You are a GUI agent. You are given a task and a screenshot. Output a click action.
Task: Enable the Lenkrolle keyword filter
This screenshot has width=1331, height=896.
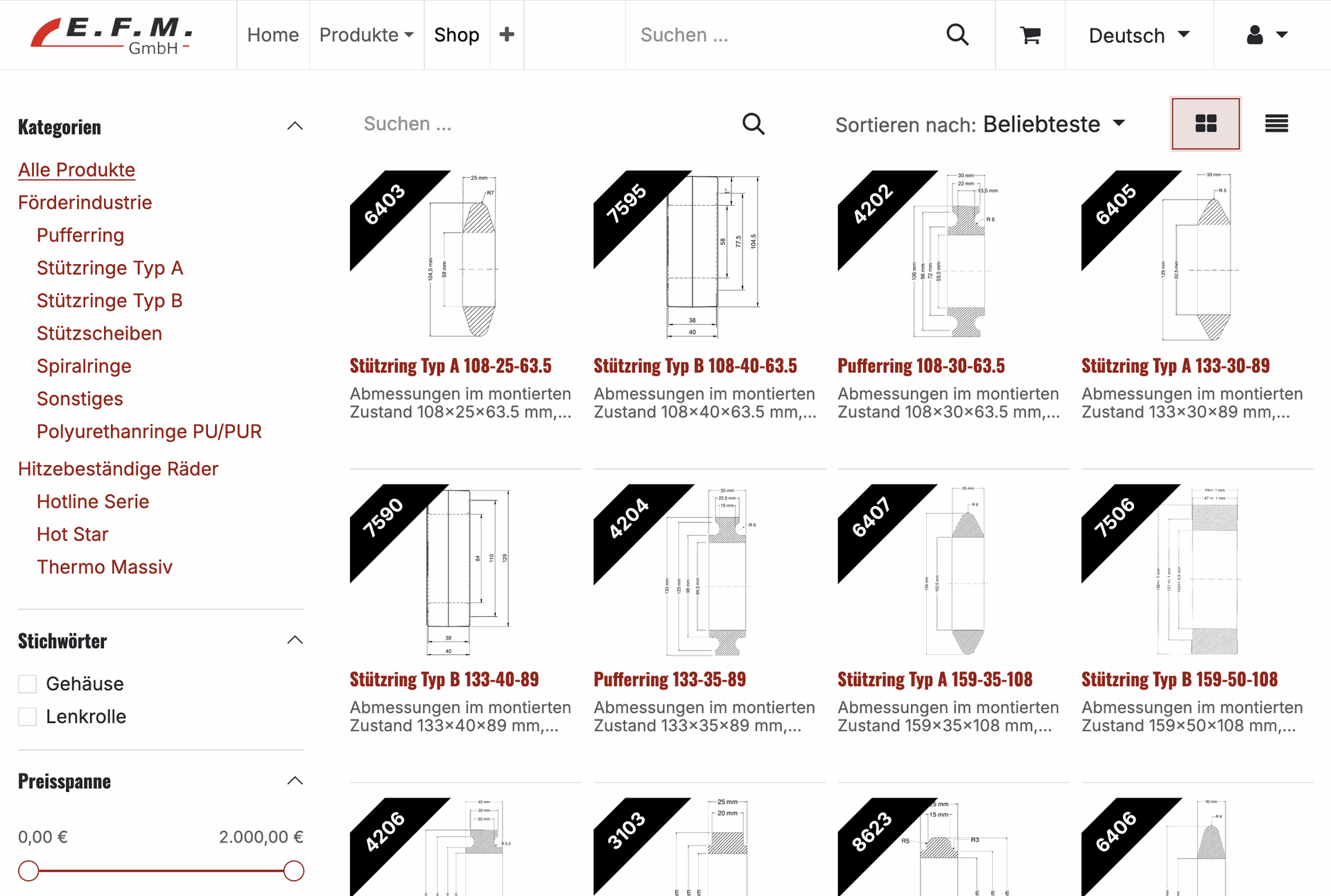[28, 717]
